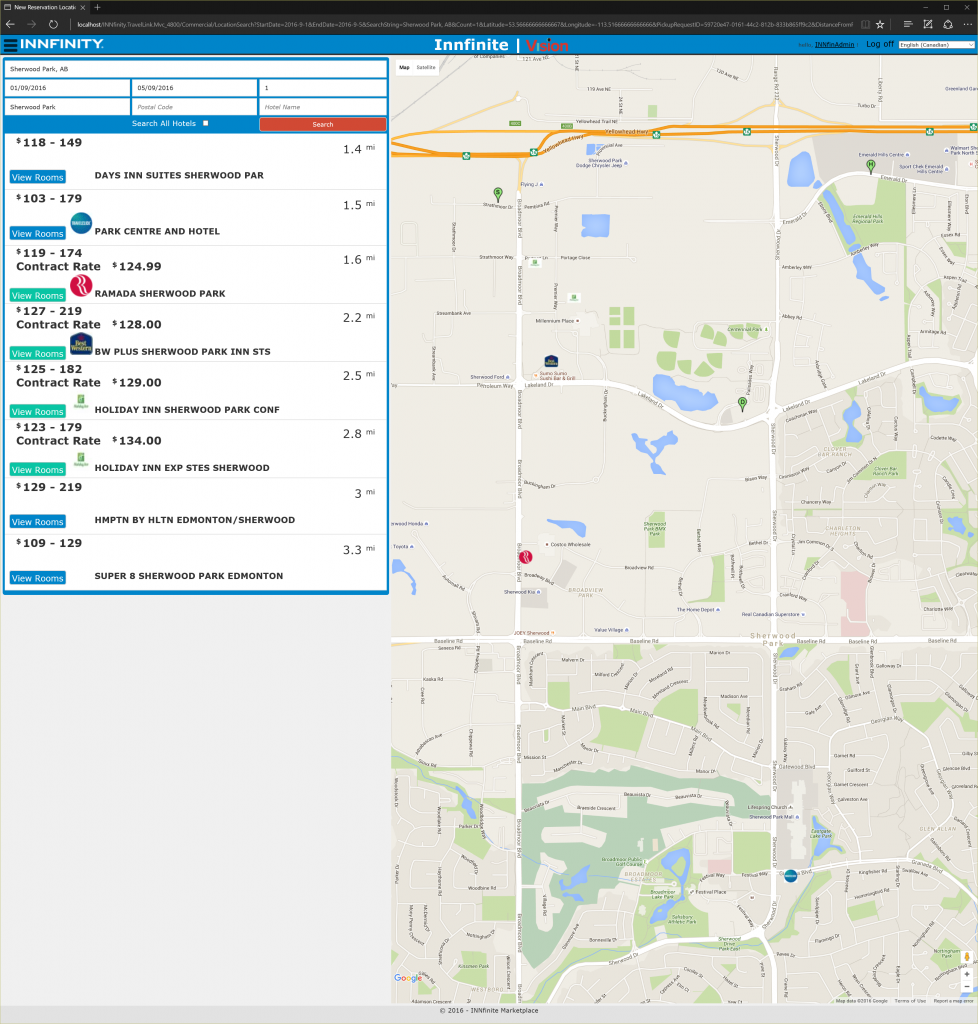Click the Sherwood Park, AB location field
978x1024 pixels.
coord(196,69)
